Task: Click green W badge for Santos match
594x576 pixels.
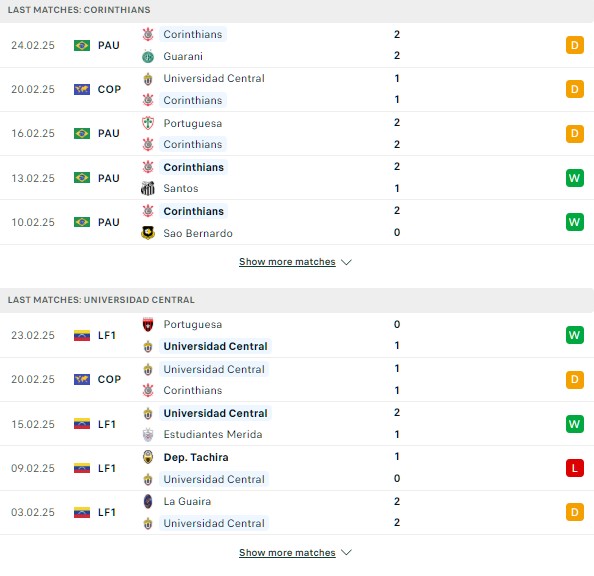Action: coord(575,178)
